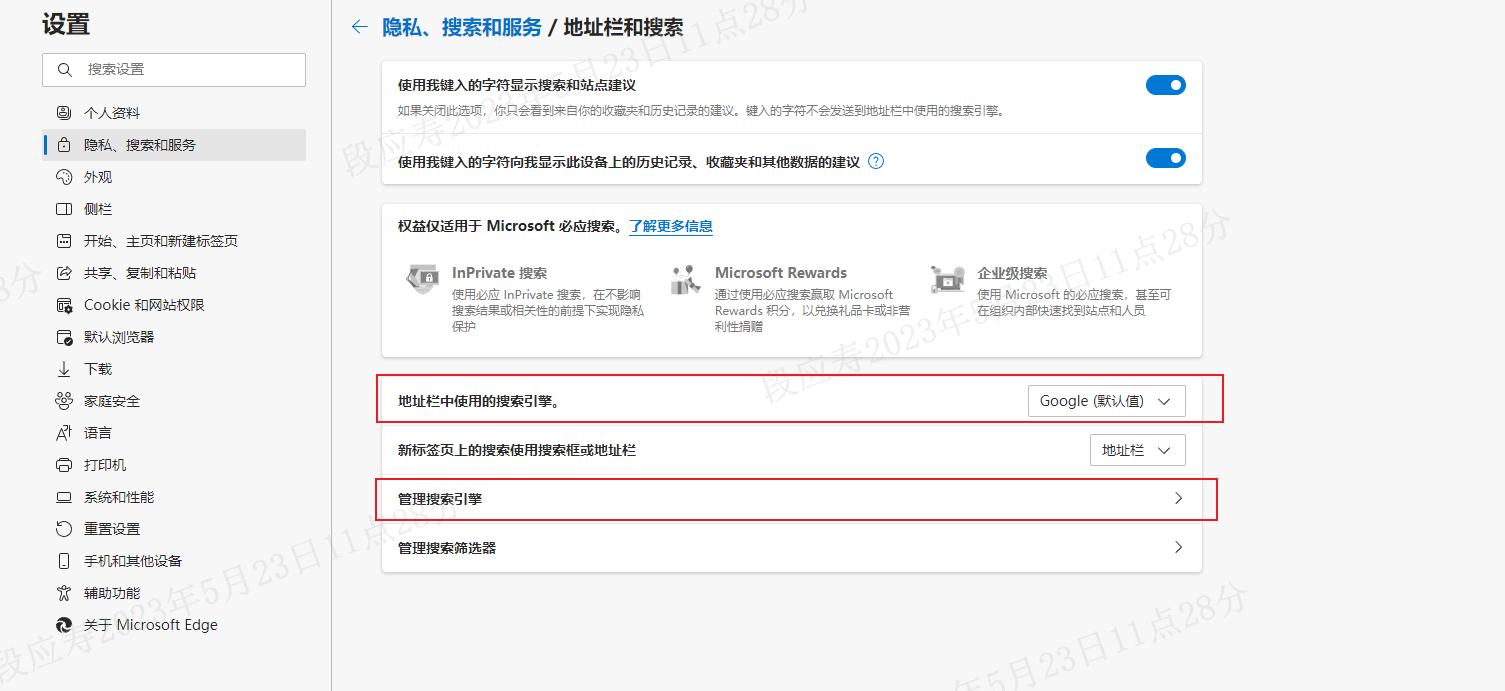Click the 设置 page title
This screenshot has height=691, width=1505.
pyautogui.click(x=66, y=25)
